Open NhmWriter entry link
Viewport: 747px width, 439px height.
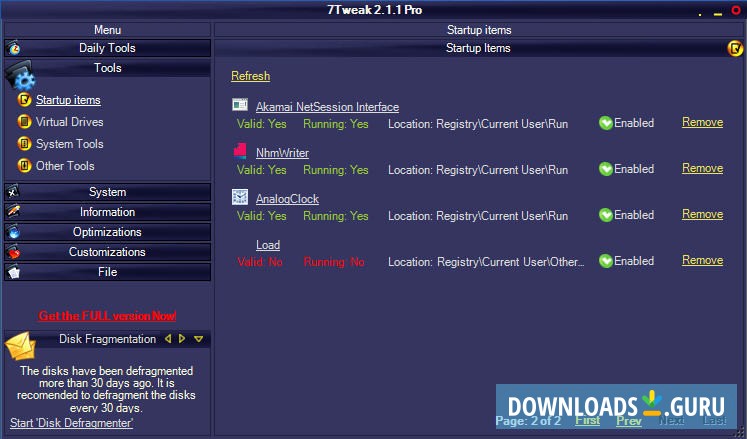click(283, 153)
